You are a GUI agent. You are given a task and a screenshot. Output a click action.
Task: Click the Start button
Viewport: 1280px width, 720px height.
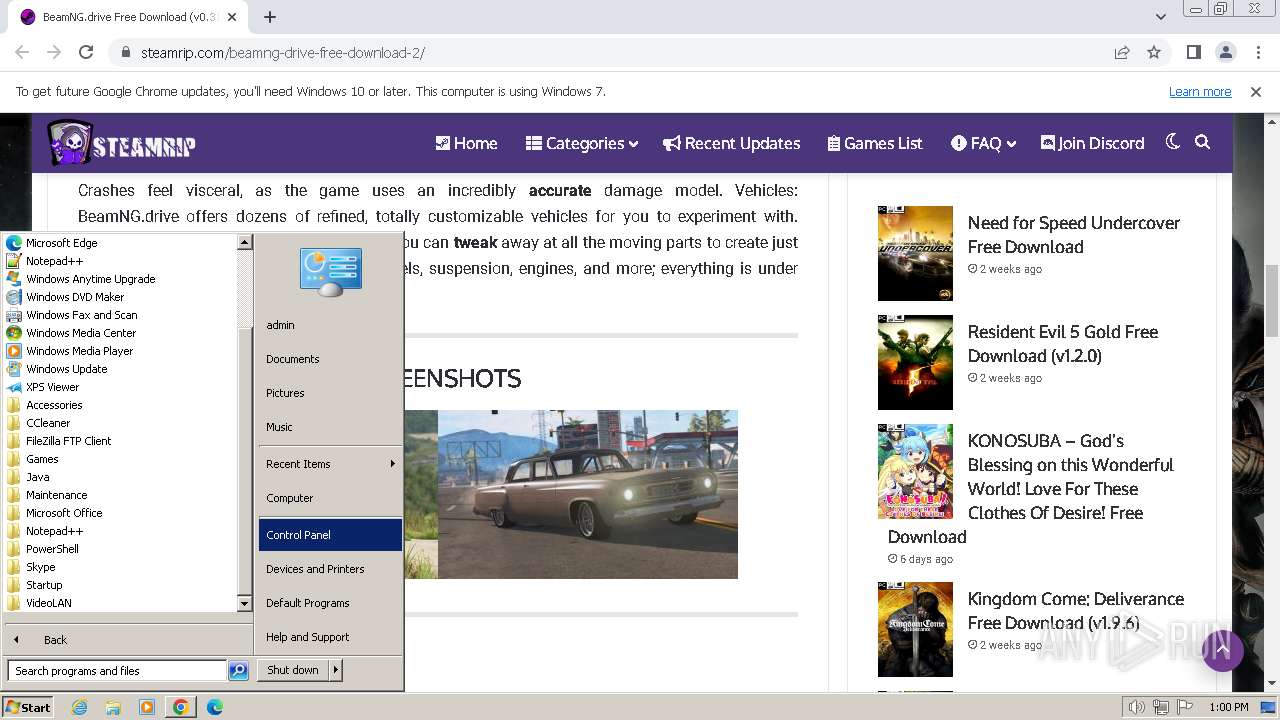tap(28, 707)
